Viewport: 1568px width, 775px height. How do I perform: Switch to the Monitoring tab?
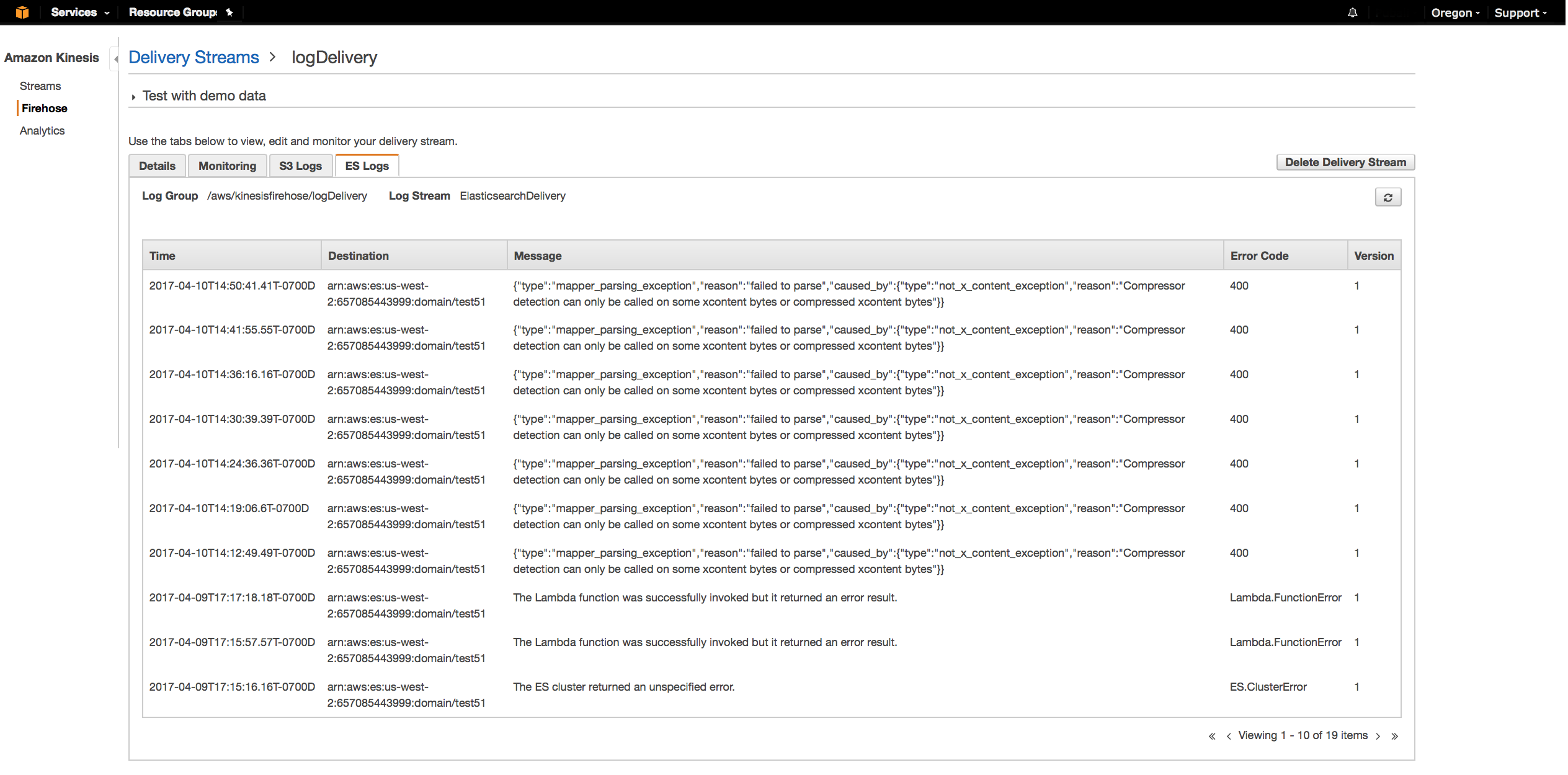coord(227,166)
